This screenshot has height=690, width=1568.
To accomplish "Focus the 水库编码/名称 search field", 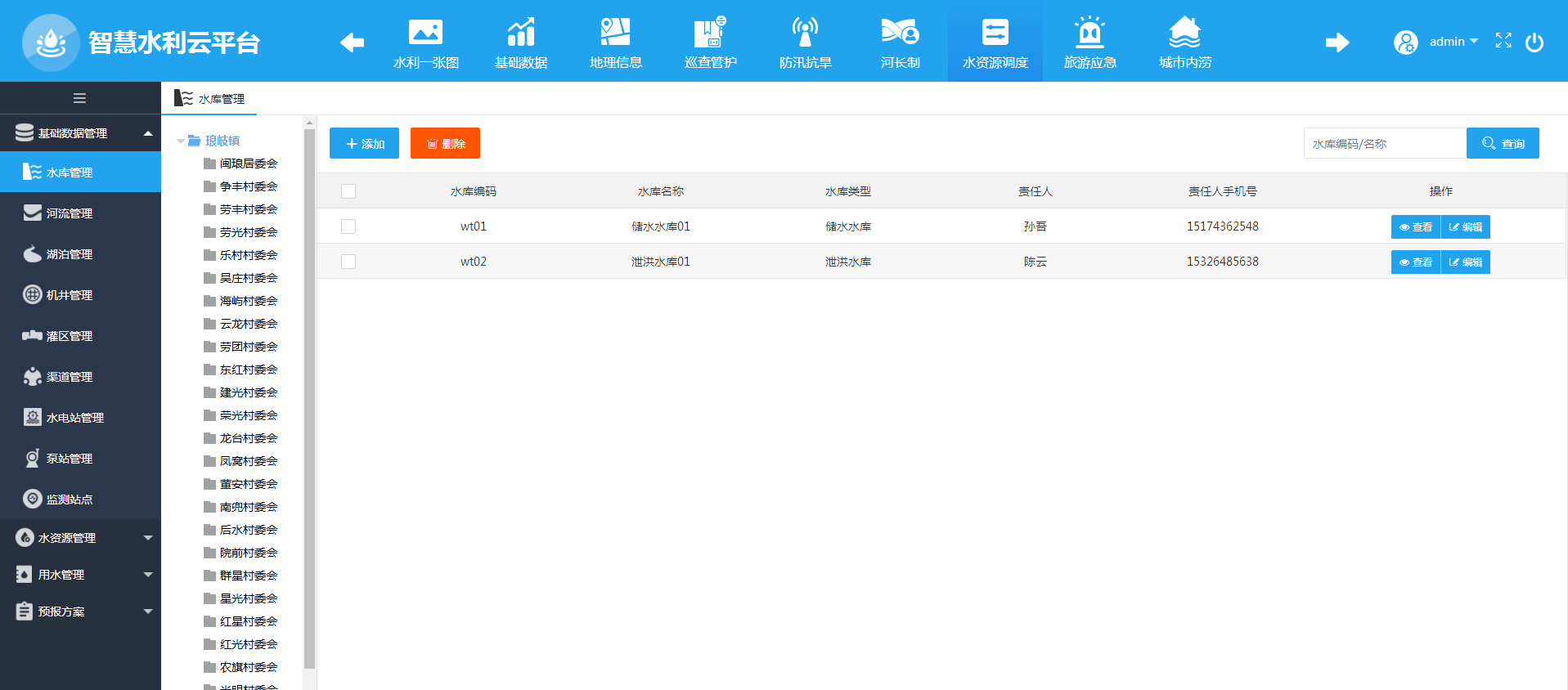I will pyautogui.click(x=1385, y=143).
